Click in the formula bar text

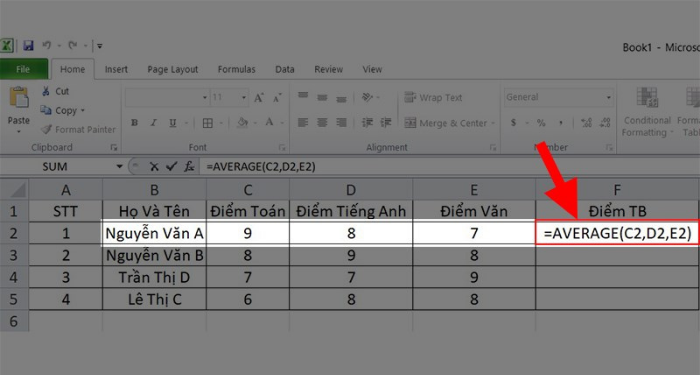coord(261,167)
